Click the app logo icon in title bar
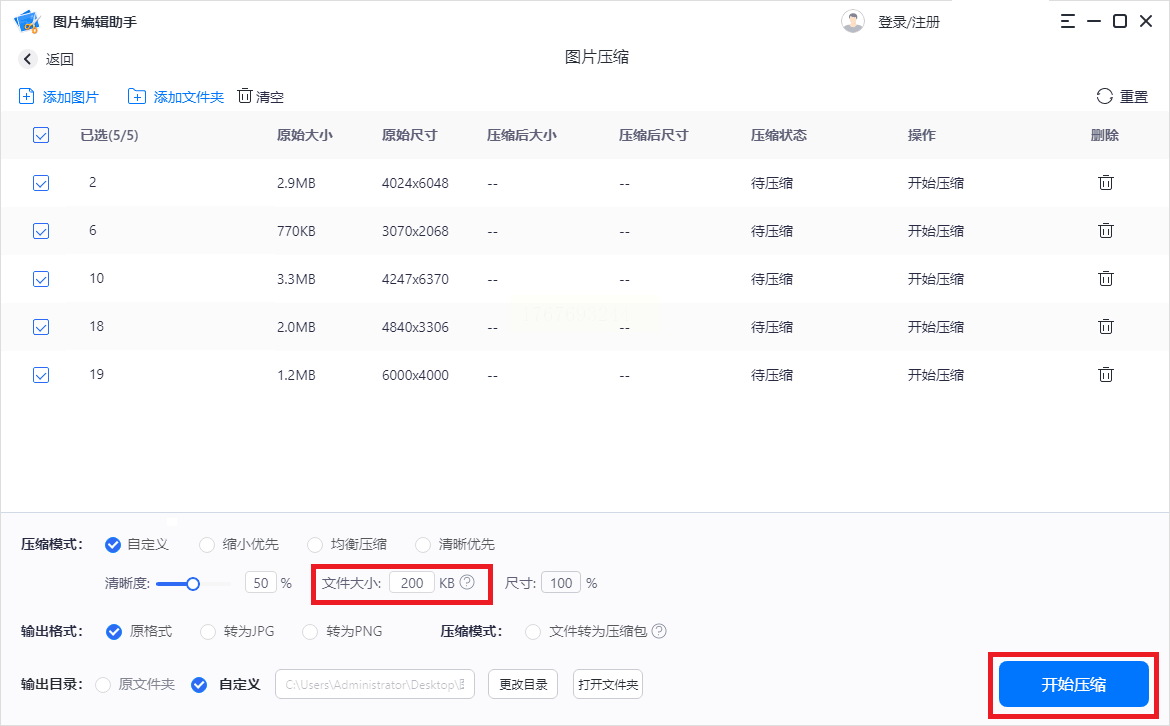The image size is (1170, 726). pos(28,22)
